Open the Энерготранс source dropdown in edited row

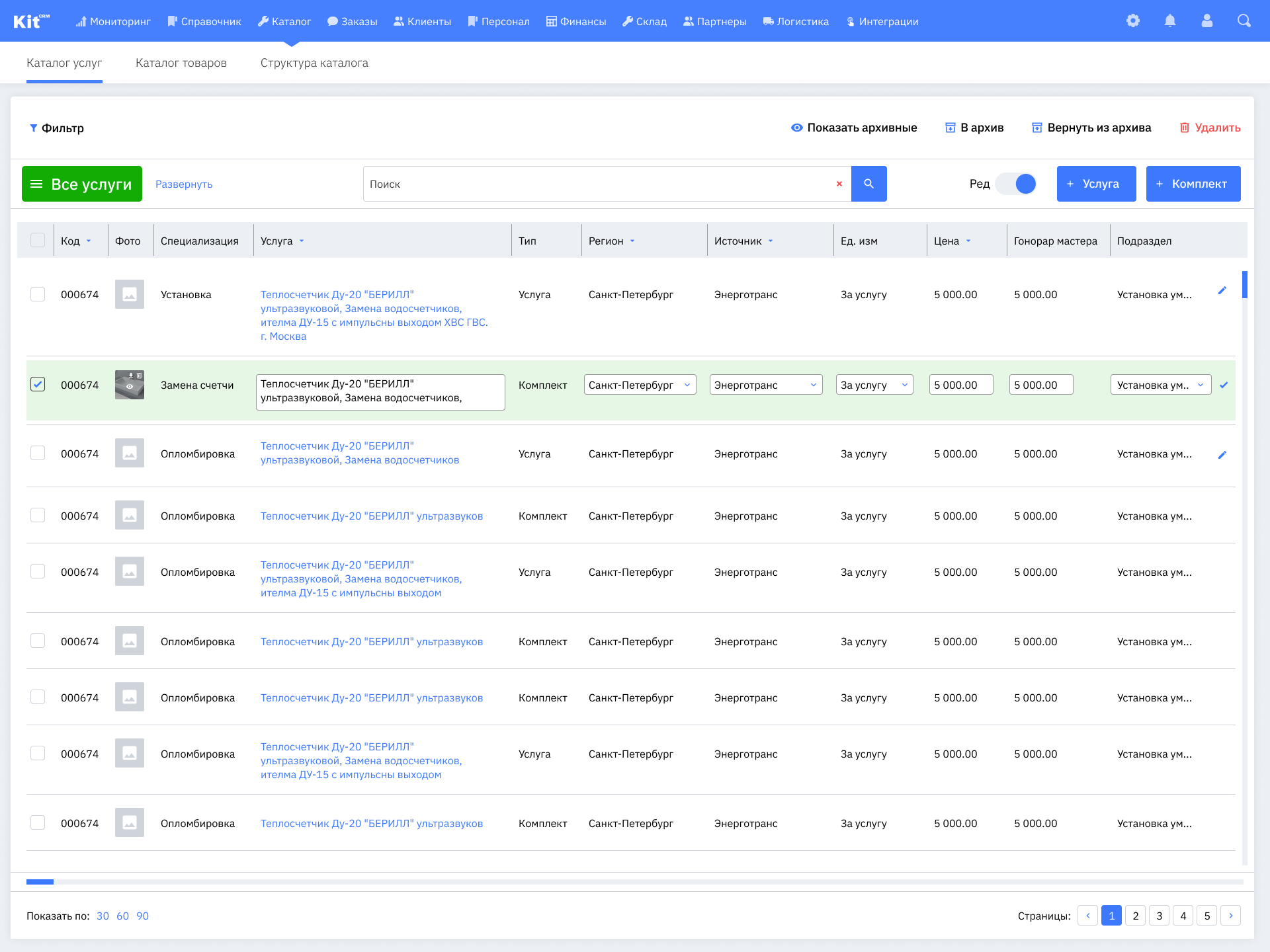[x=765, y=385]
